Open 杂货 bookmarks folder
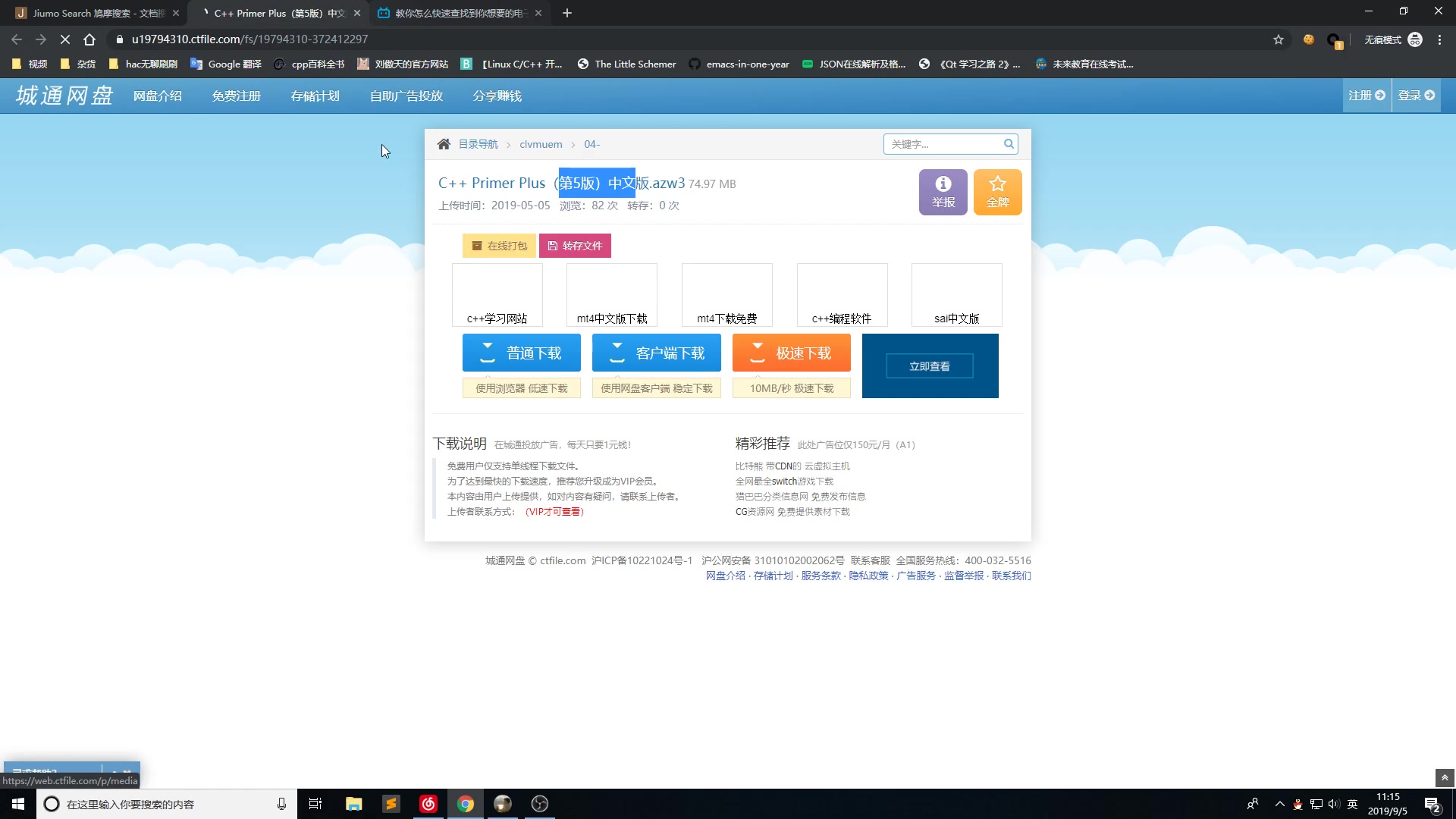1456x819 pixels. pyautogui.click(x=78, y=64)
